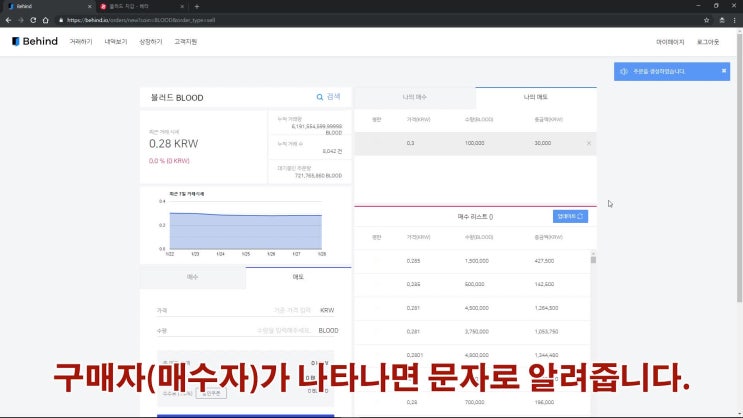The width and height of the screenshot is (743, 418).
Task: Select buy list row with 700,000 quantity
Action: click(472, 402)
